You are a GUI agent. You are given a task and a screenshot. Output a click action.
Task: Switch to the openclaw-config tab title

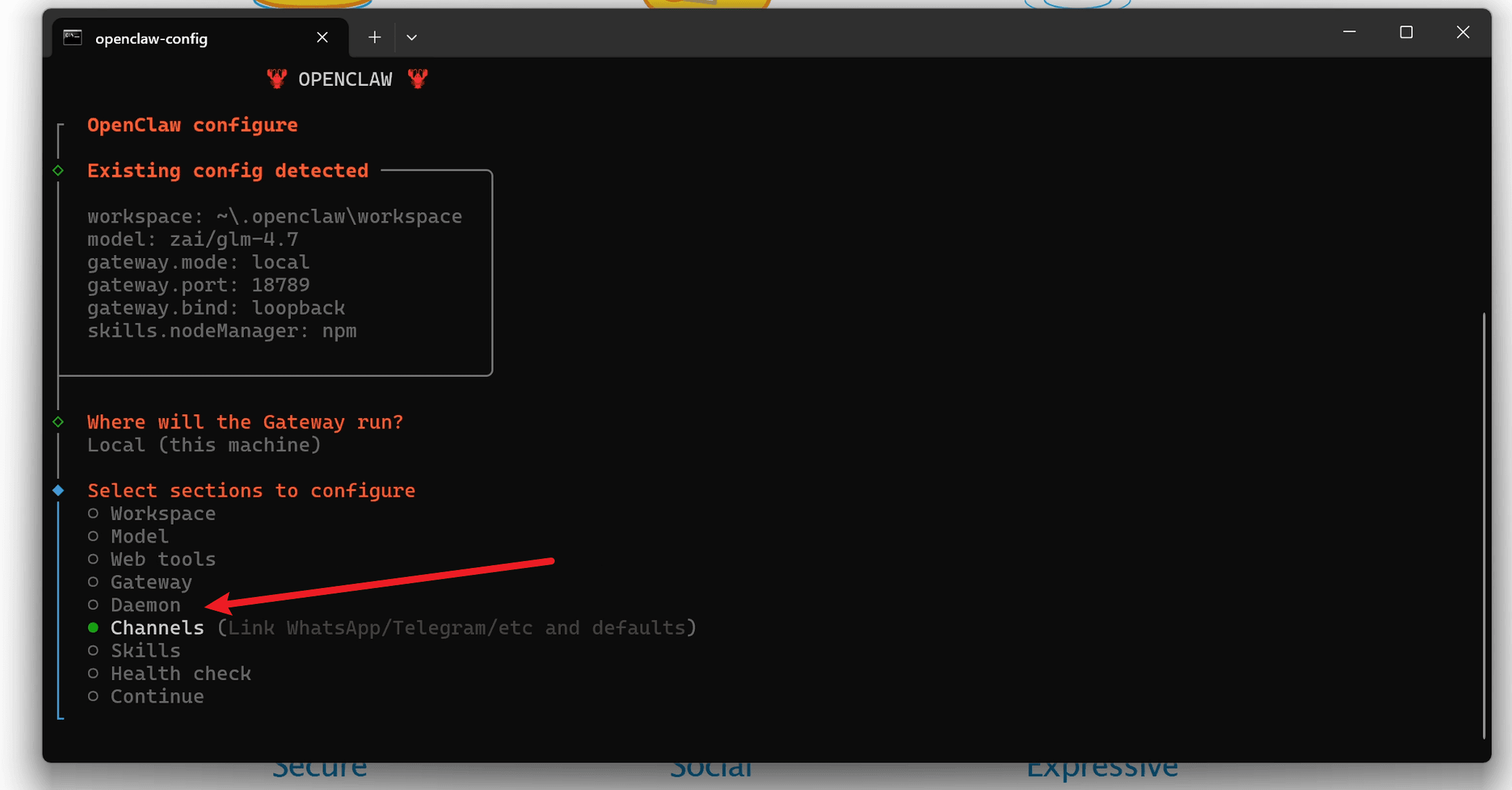pyautogui.click(x=151, y=39)
